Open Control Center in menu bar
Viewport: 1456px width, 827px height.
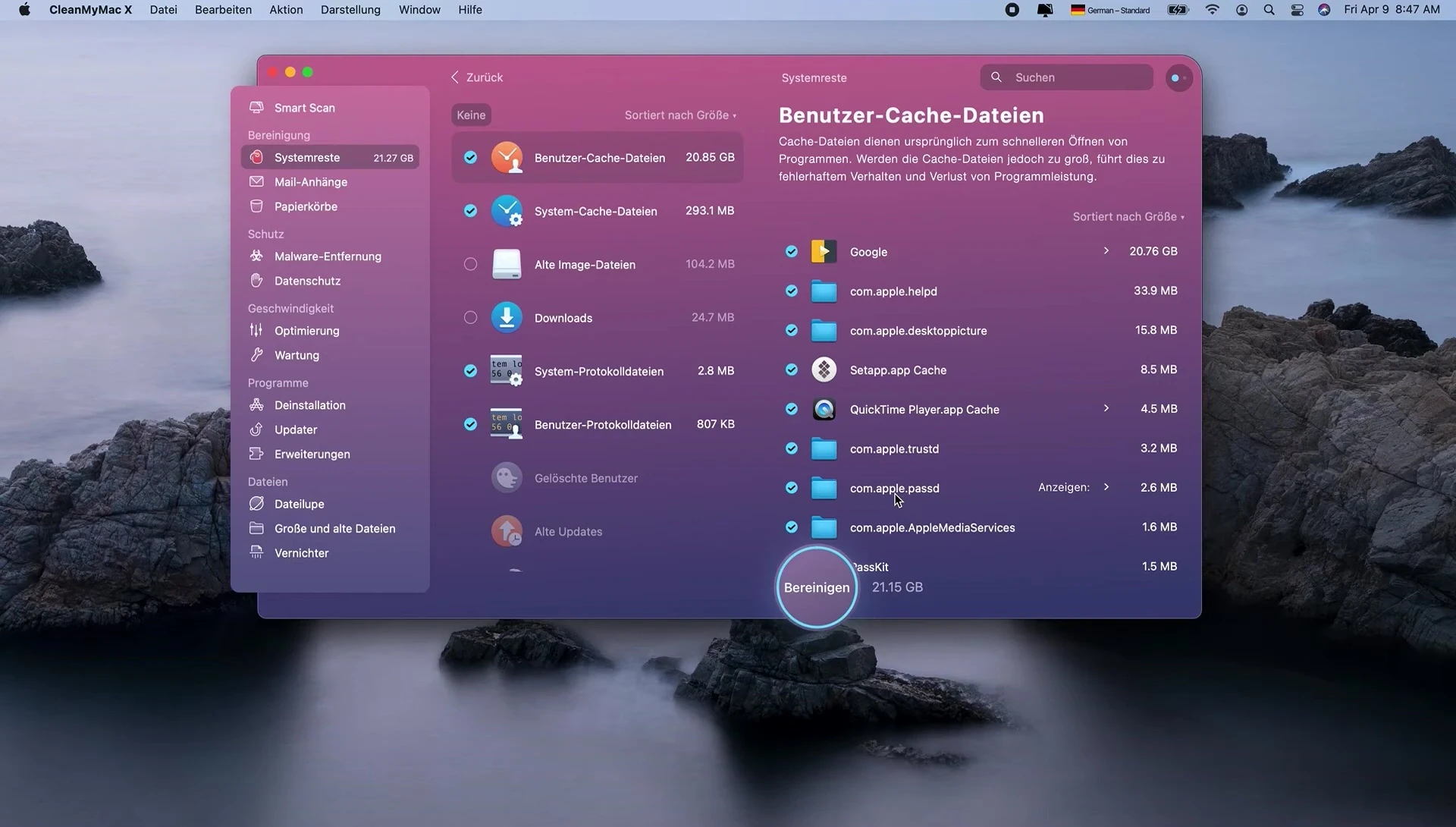tap(1298, 10)
